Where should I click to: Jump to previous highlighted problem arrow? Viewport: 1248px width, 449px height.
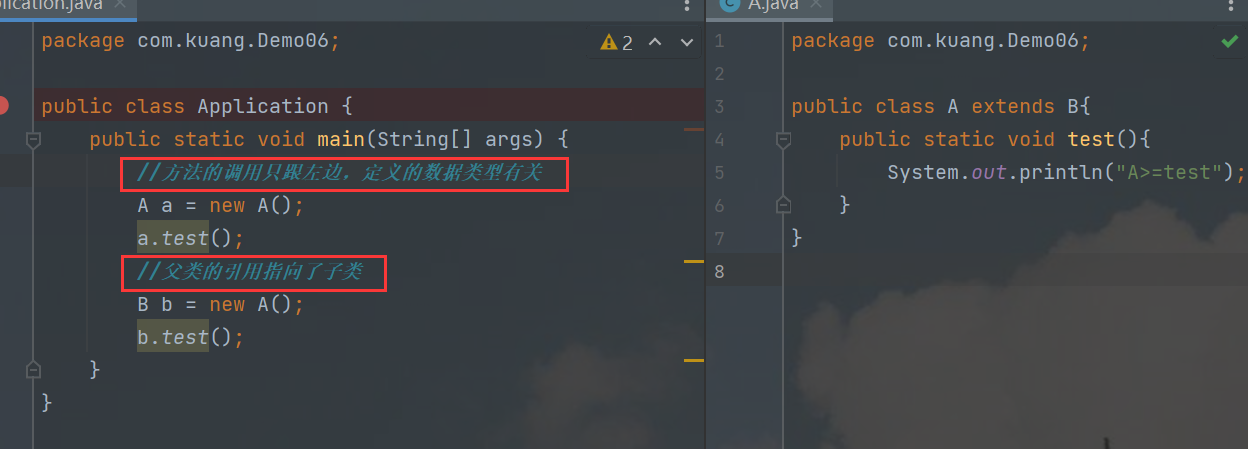click(x=656, y=43)
